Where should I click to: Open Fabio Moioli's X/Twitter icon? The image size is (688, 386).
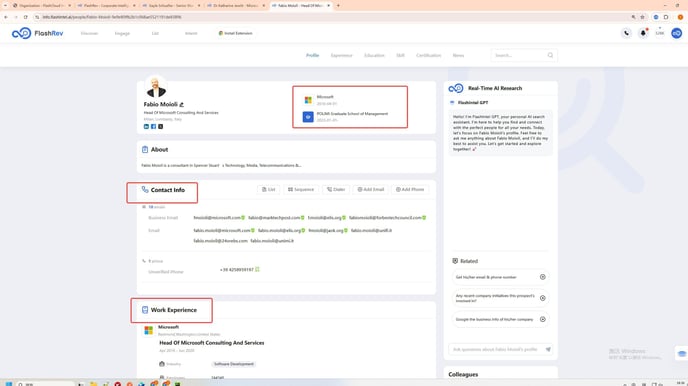[x=160, y=126]
